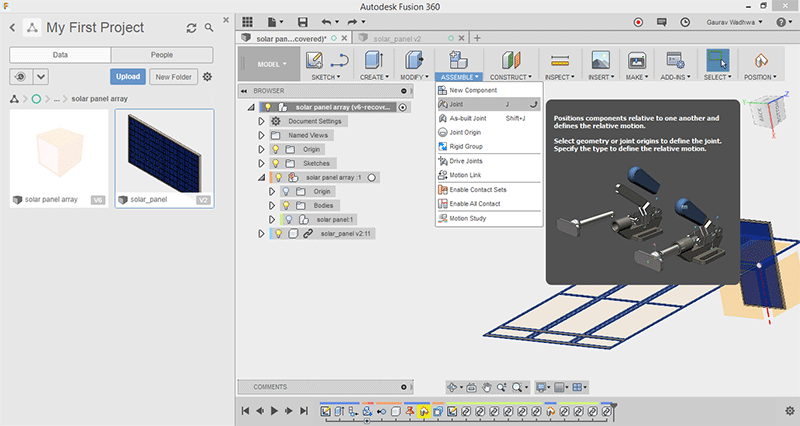Click the Save icon in title toolbar
800x426 pixels.
303,21
